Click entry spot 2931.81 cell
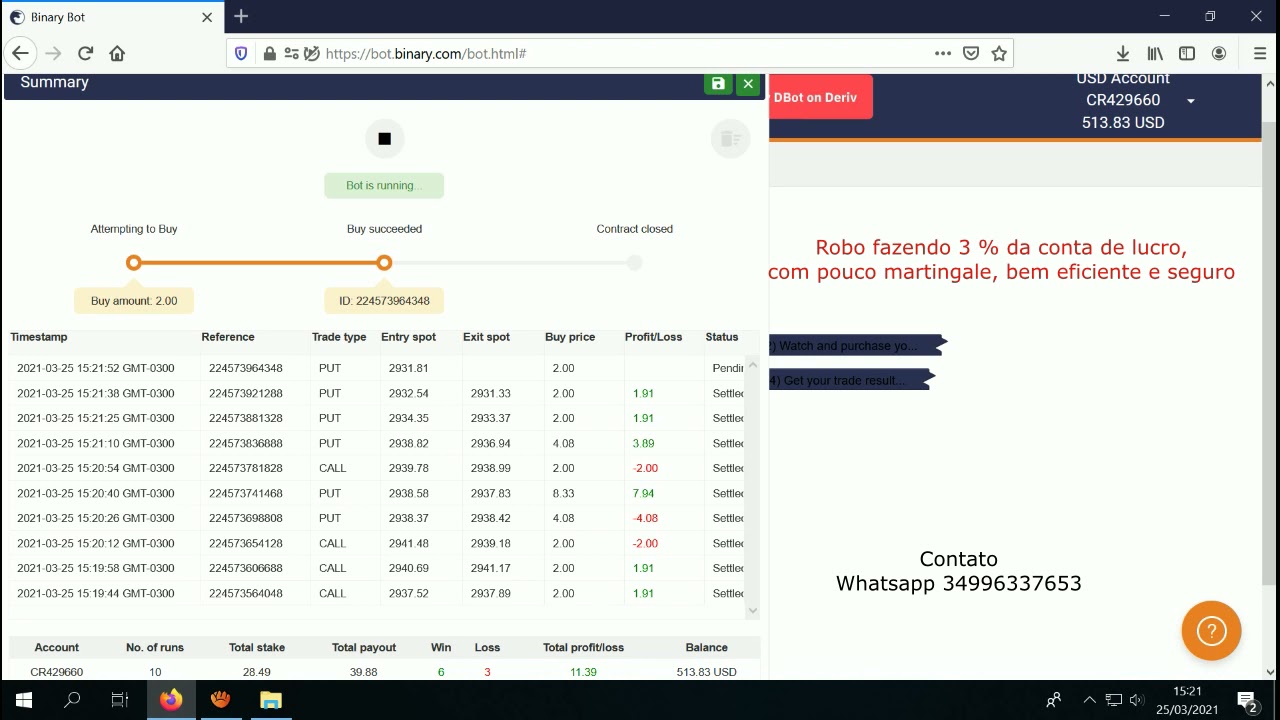Screen dimensions: 1280x720 click(408, 368)
